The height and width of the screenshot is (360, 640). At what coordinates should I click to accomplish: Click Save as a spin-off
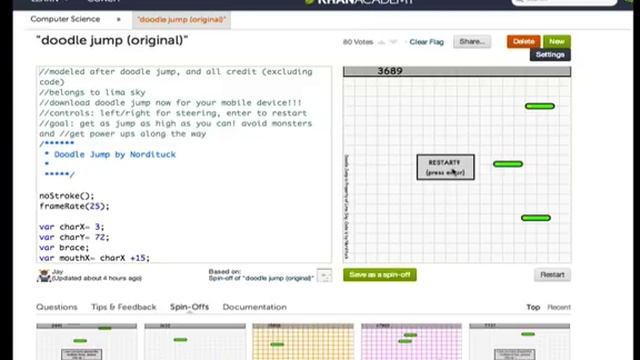coord(380,275)
